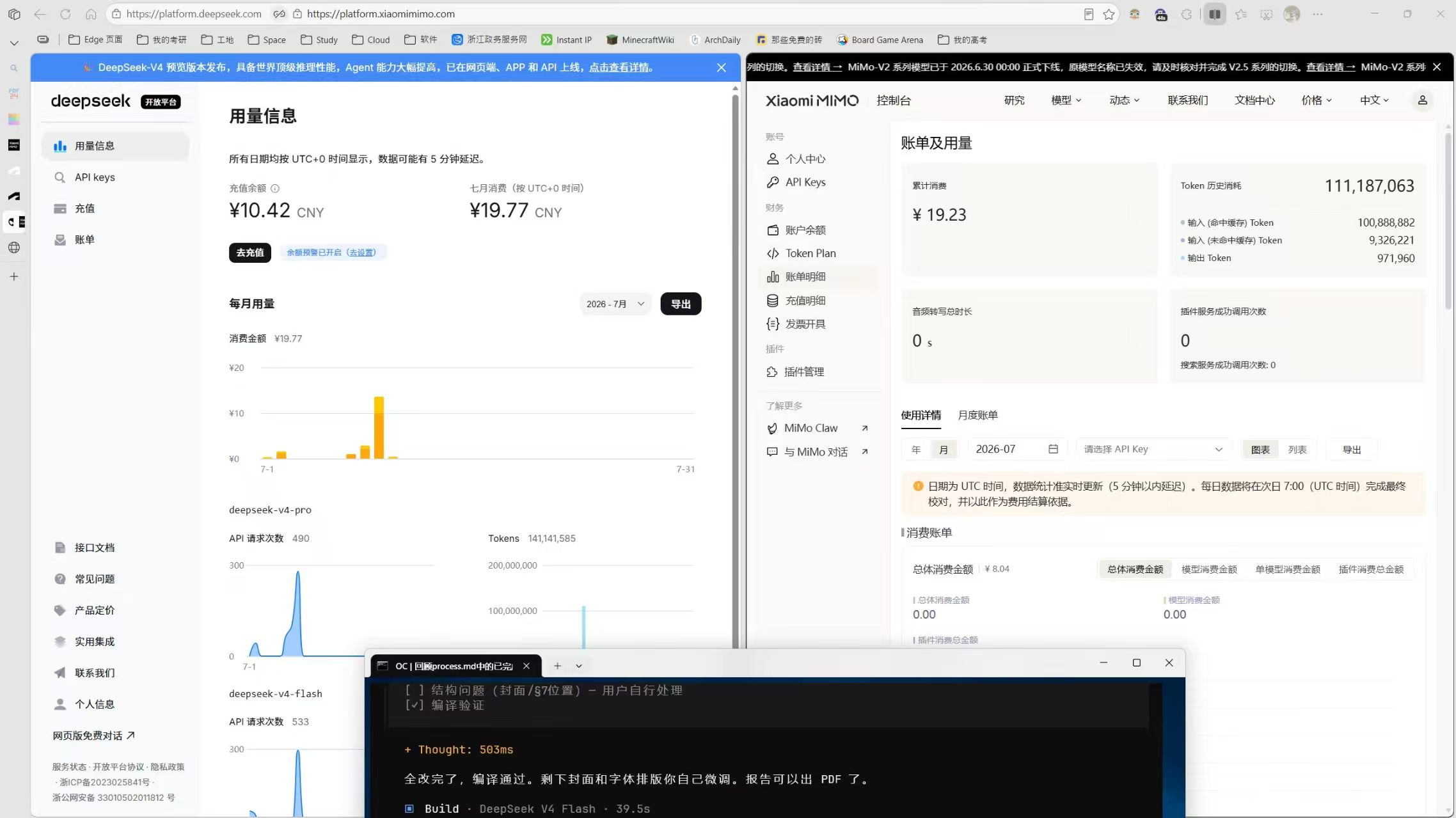Expand 模型 menu in MiMo header

pyautogui.click(x=1066, y=100)
